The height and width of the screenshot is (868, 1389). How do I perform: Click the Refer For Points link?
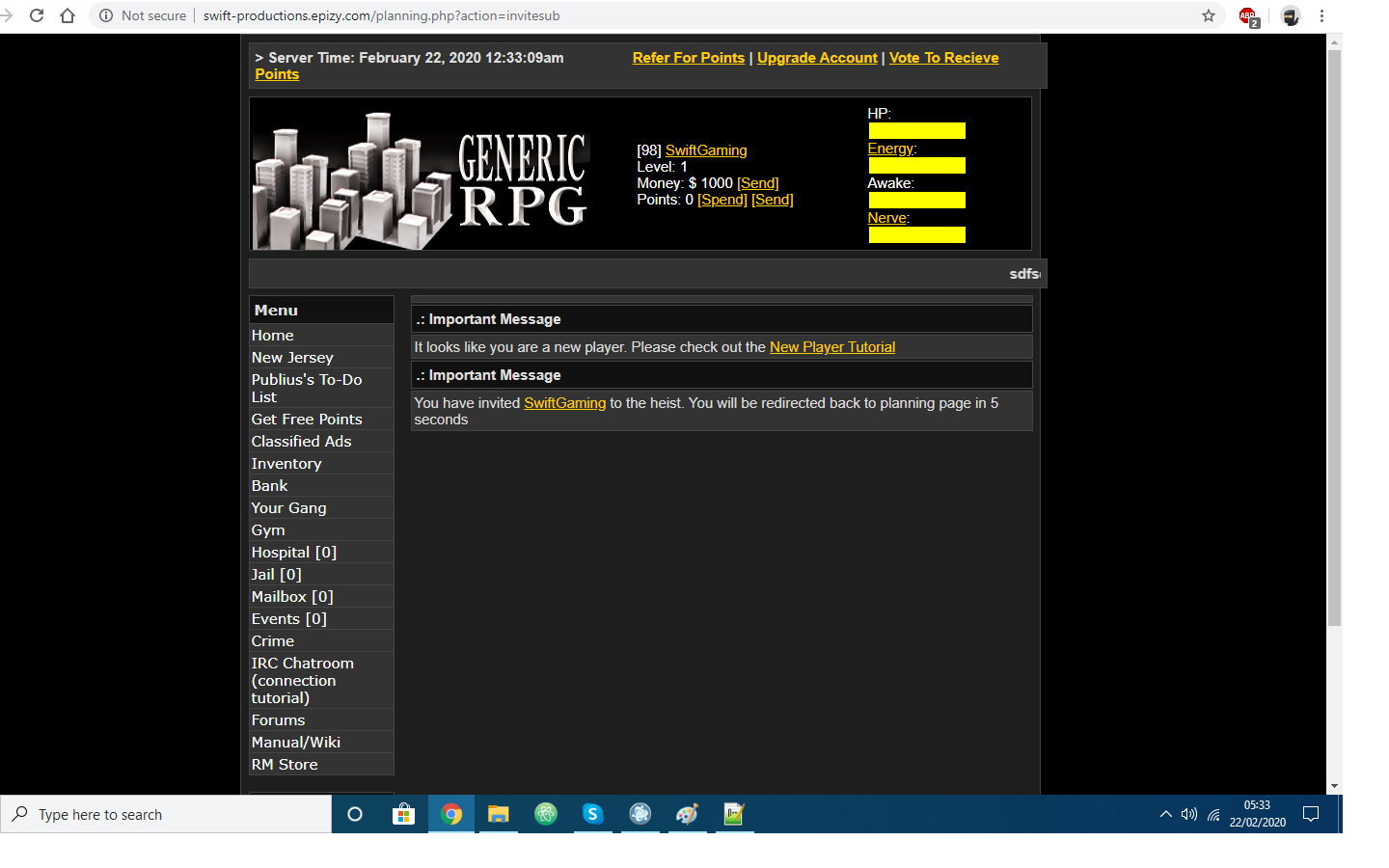tap(688, 58)
